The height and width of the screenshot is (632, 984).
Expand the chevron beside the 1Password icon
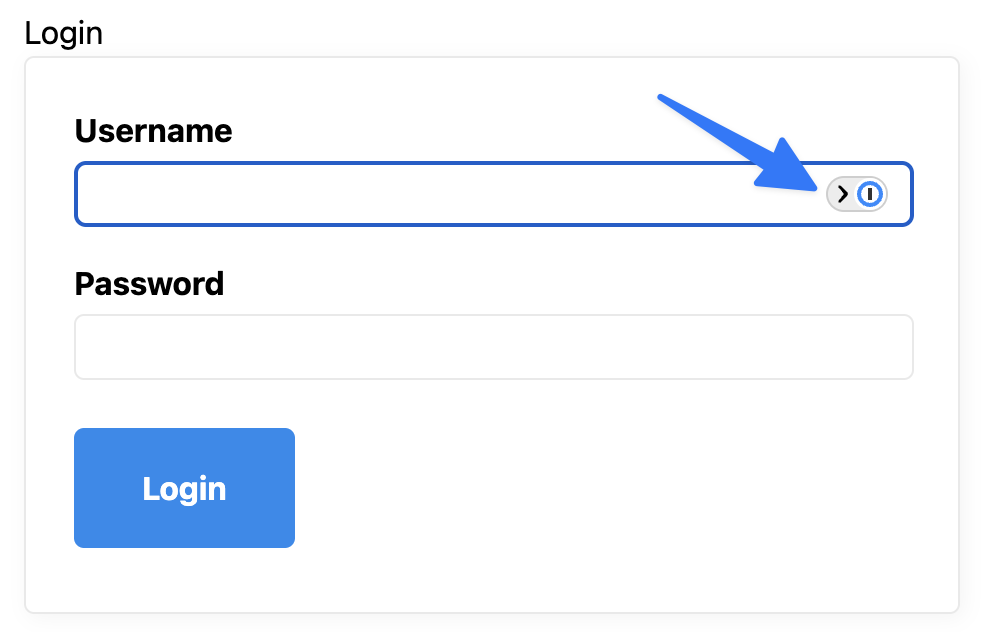[x=843, y=194]
